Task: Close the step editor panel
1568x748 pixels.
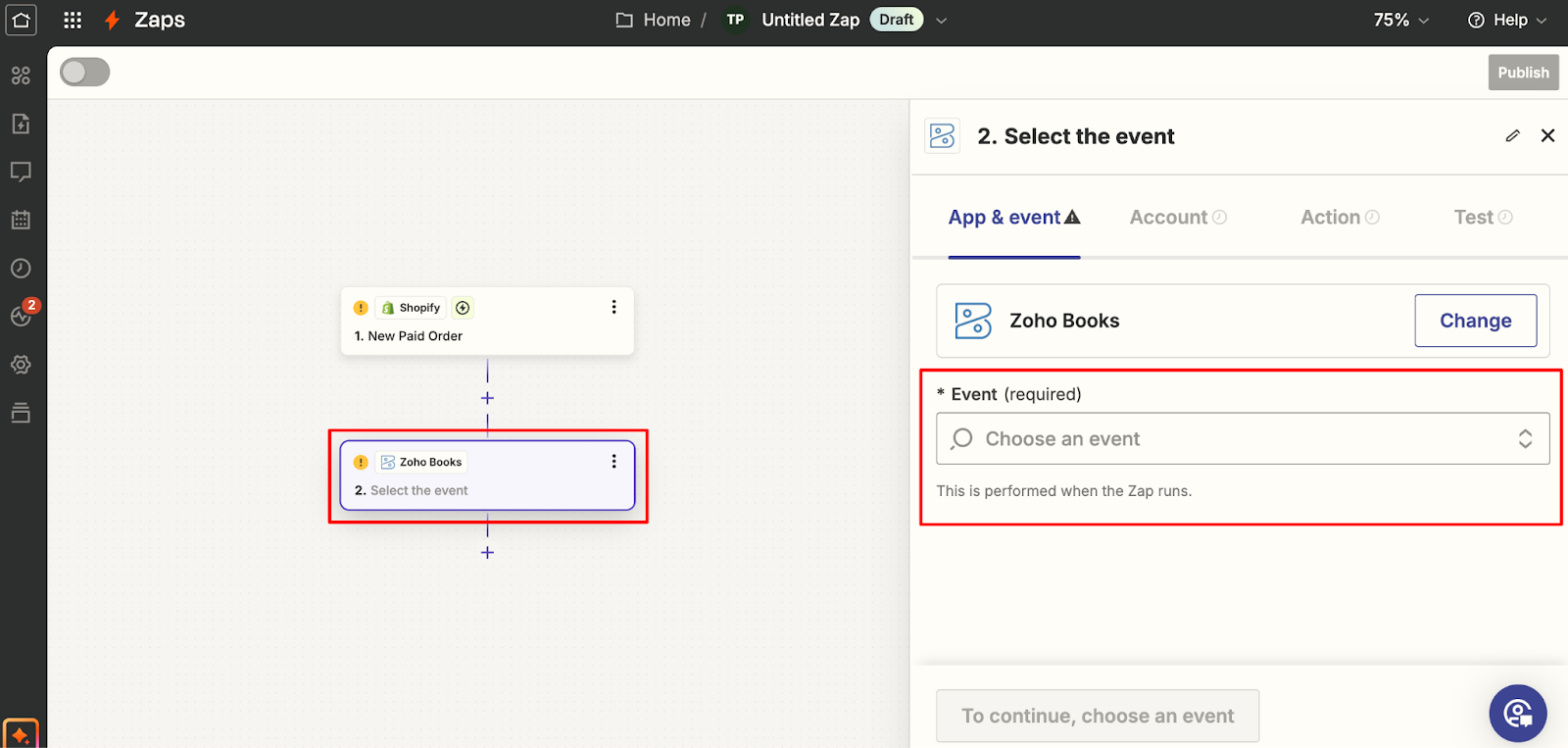Action: tap(1548, 135)
